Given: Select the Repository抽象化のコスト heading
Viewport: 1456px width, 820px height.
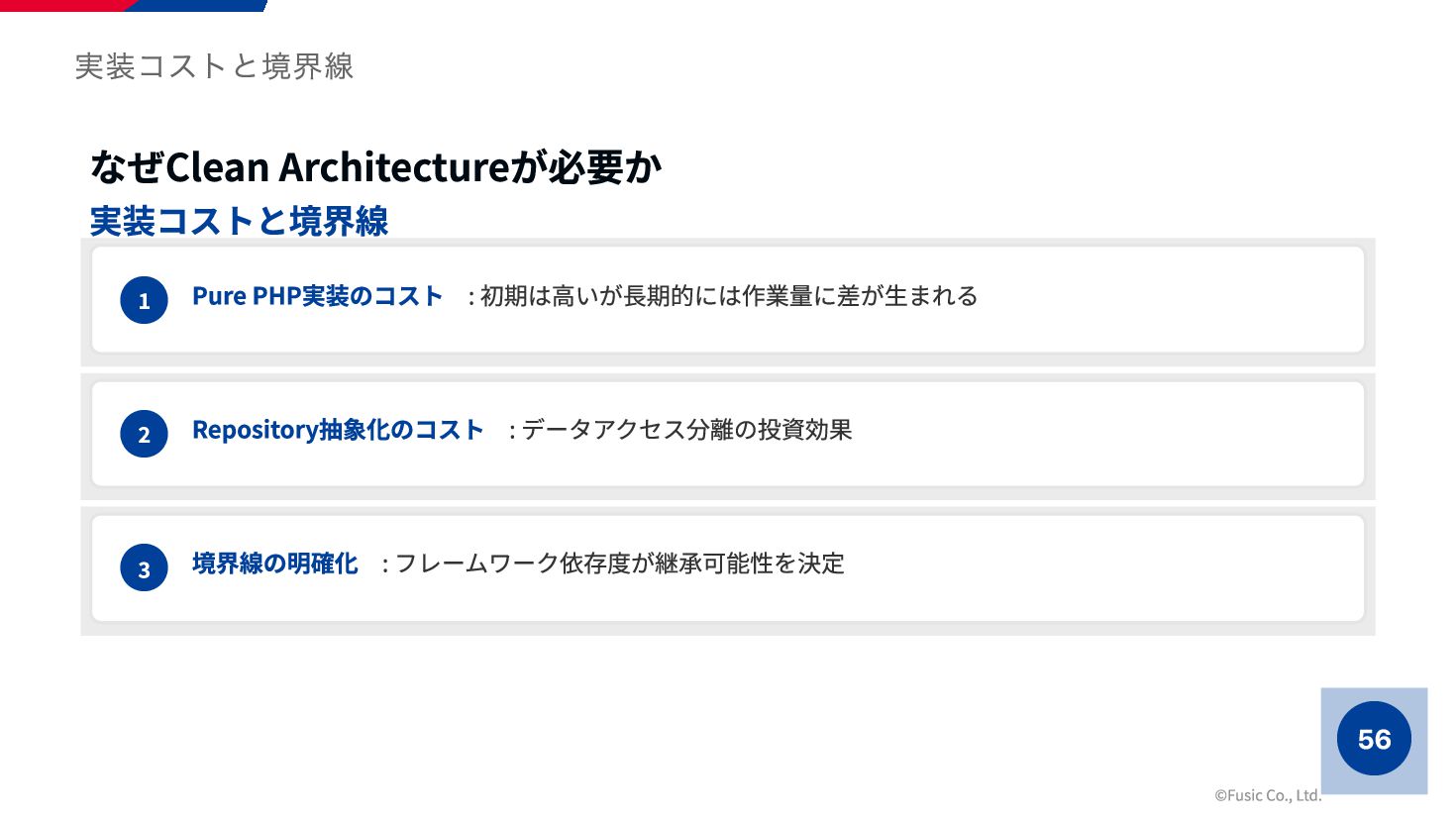Looking at the screenshot, I should pos(338,430).
